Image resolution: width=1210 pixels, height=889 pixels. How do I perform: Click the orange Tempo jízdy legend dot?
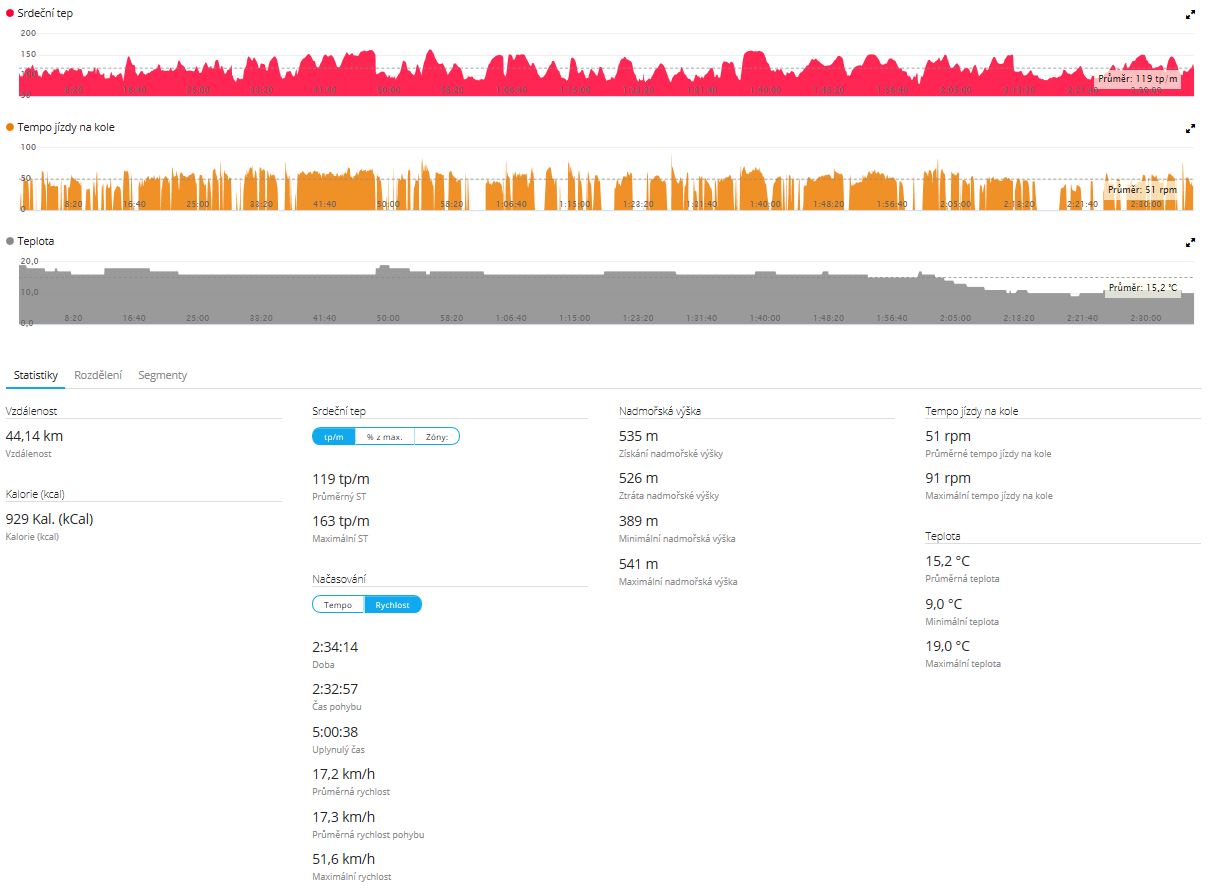10,128
